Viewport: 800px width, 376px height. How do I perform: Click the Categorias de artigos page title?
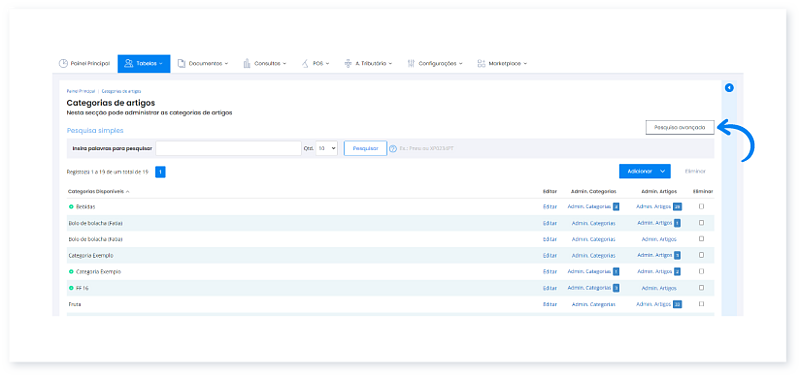coord(111,103)
